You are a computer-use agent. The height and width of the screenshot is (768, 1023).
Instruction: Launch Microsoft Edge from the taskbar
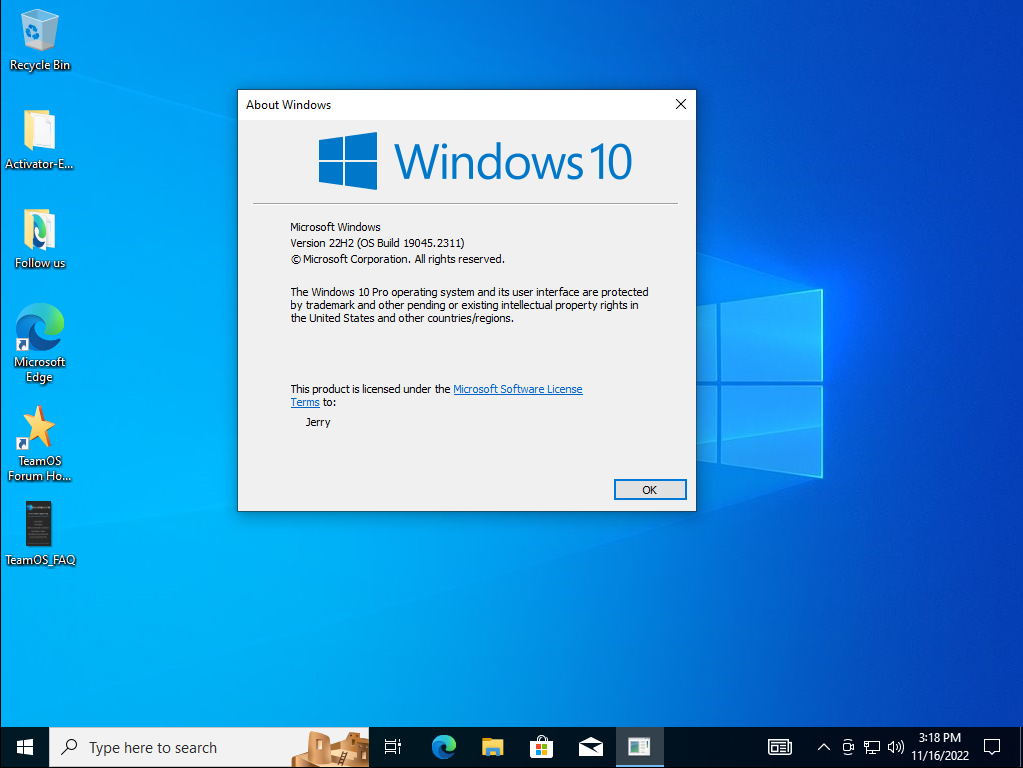[443, 747]
